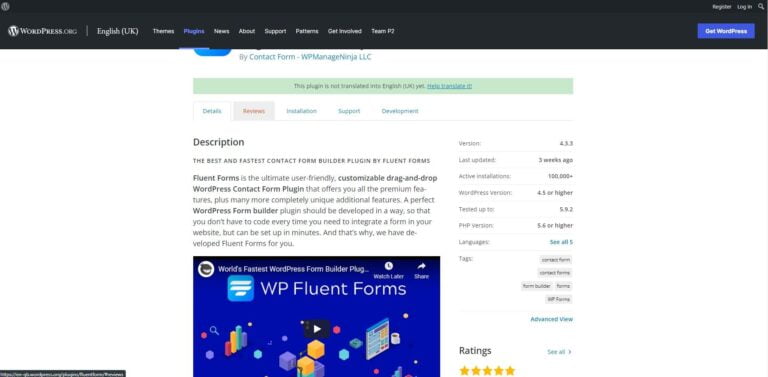The width and height of the screenshot is (768, 377).
Task: Click the 'form builder' tag
Action: pyautogui.click(x=537, y=286)
